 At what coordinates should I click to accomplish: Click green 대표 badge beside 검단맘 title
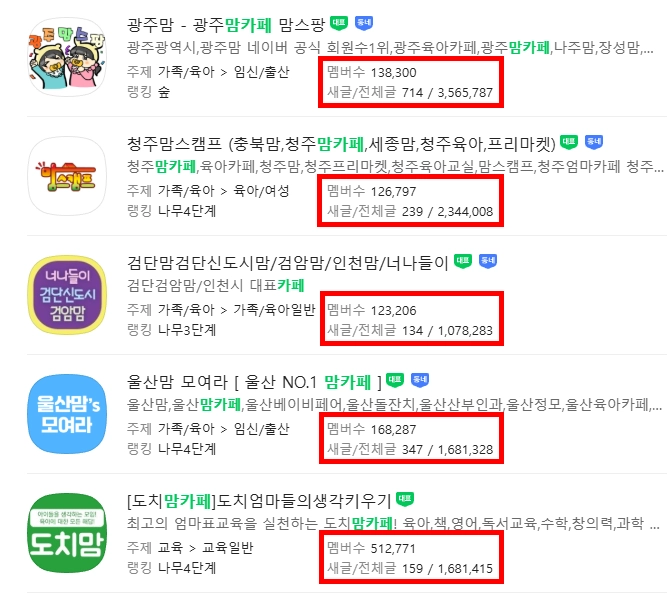[463, 261]
